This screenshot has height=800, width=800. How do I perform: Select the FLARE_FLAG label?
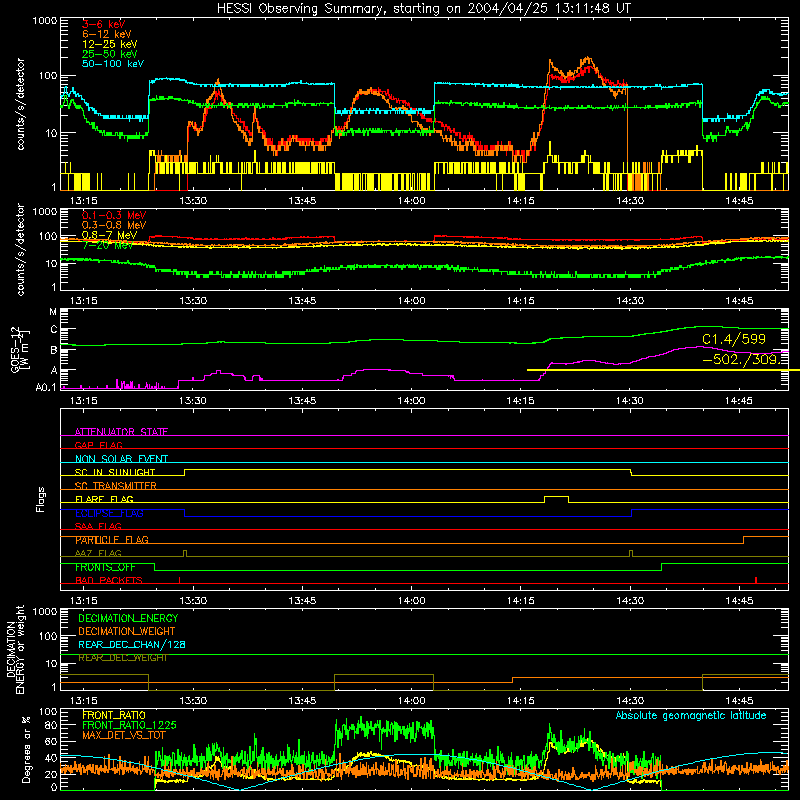tap(104, 499)
